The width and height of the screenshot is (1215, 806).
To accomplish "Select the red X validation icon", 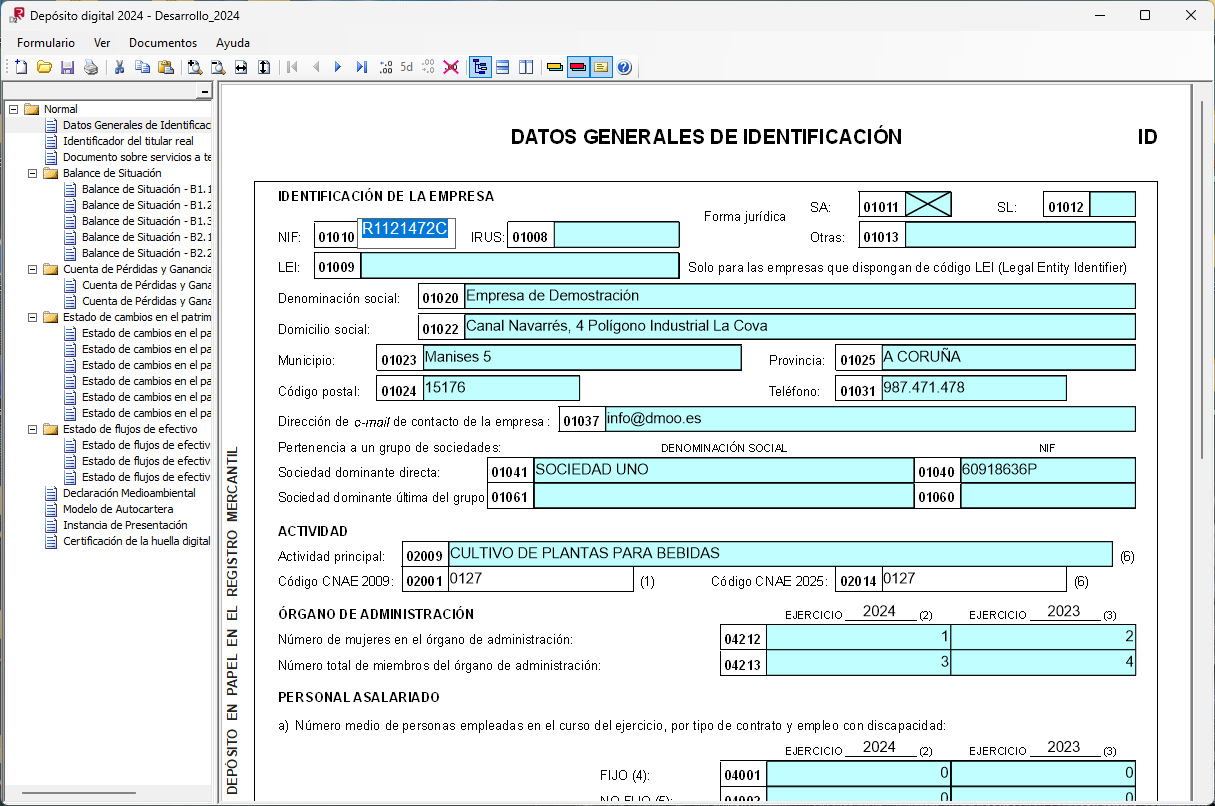I will 451,67.
